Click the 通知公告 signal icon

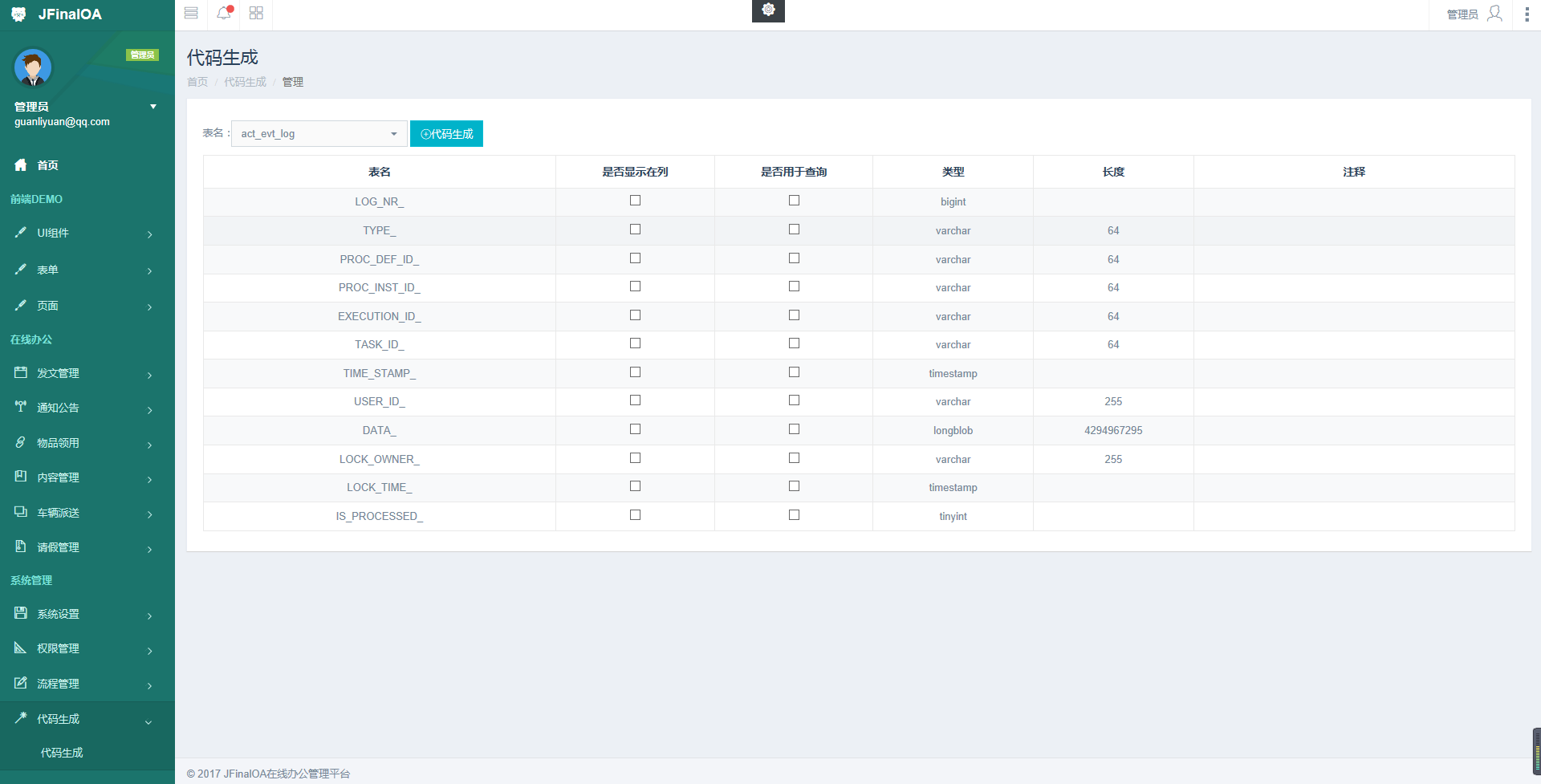[x=21, y=407]
